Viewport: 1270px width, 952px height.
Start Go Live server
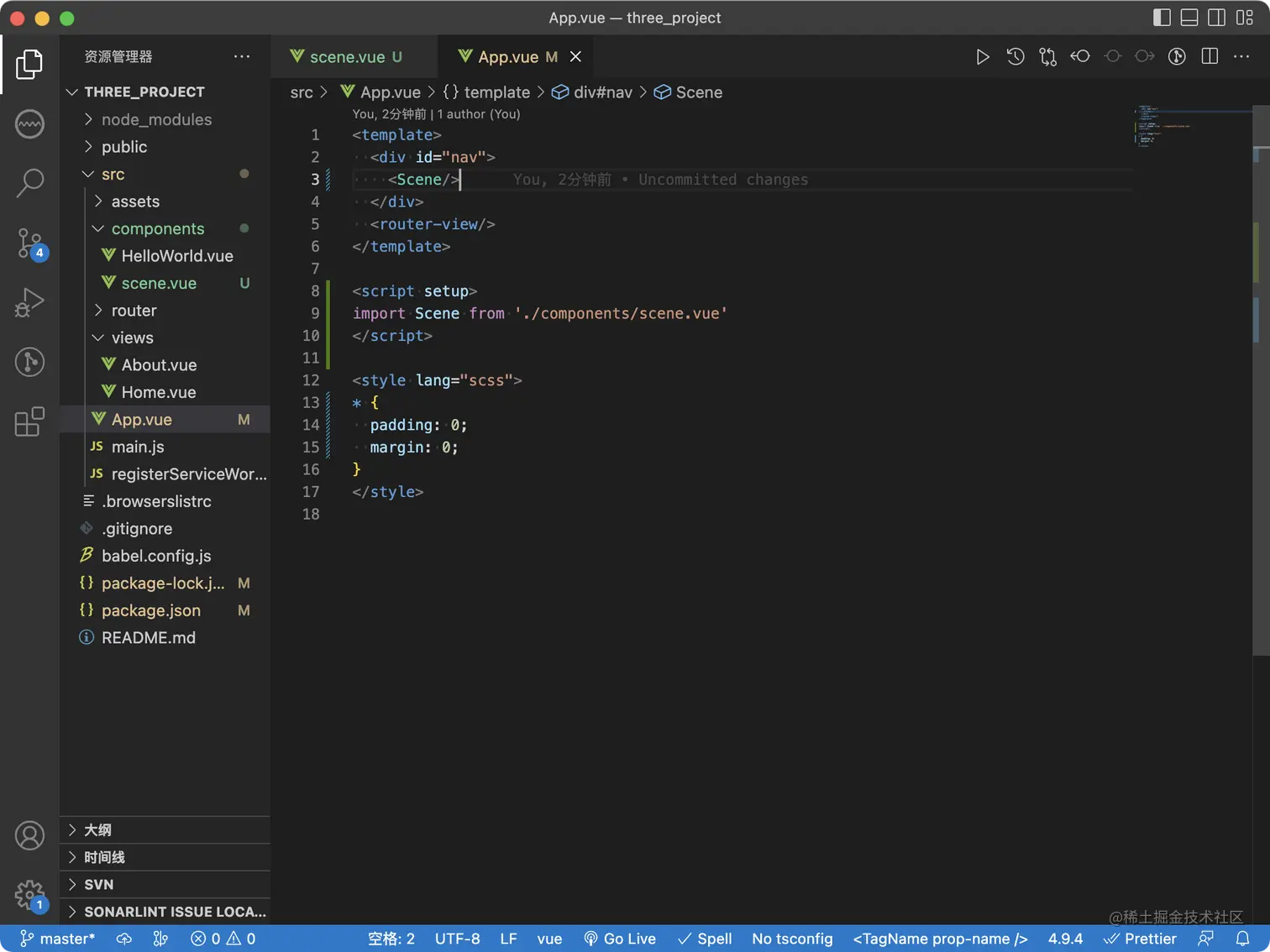pos(620,939)
